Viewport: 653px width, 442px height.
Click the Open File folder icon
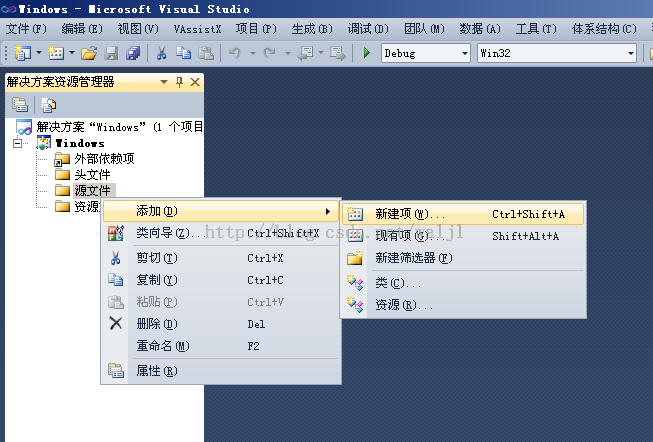89,53
